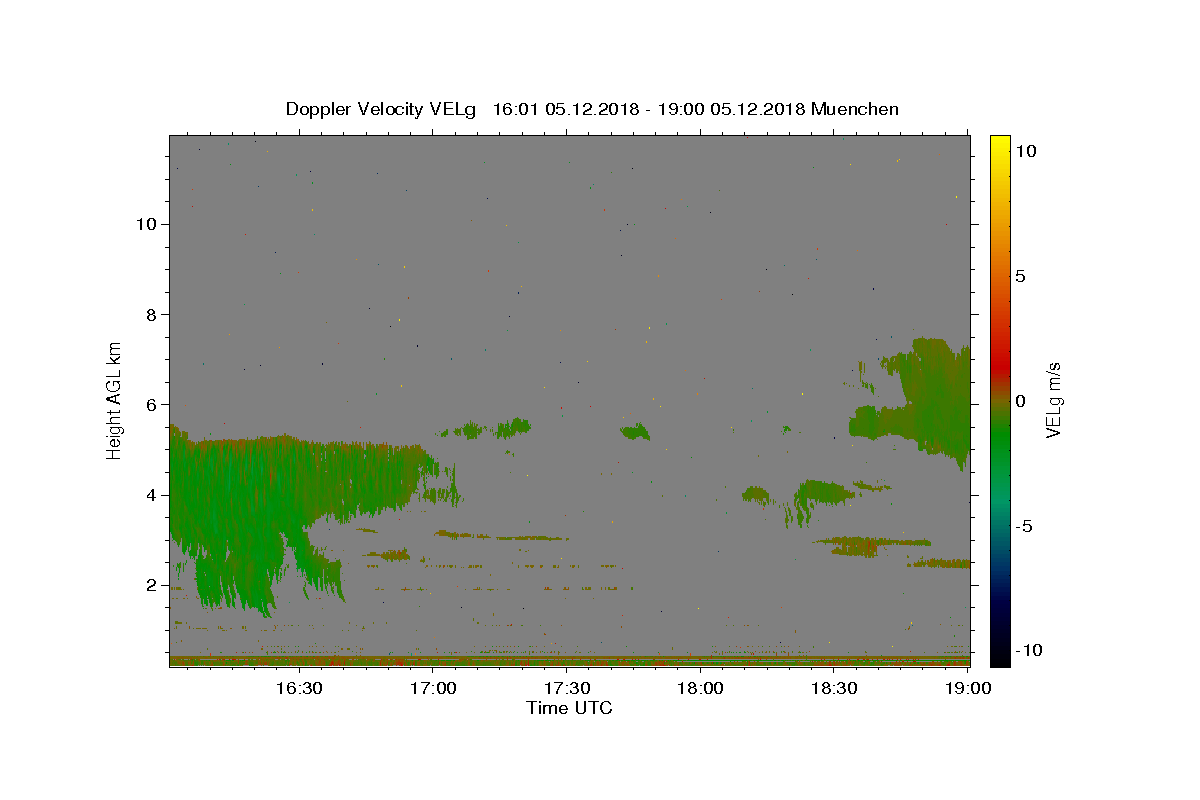This screenshot has width=1200, height=800.
Task: Click the 18:30 time tick label
Action: click(835, 688)
